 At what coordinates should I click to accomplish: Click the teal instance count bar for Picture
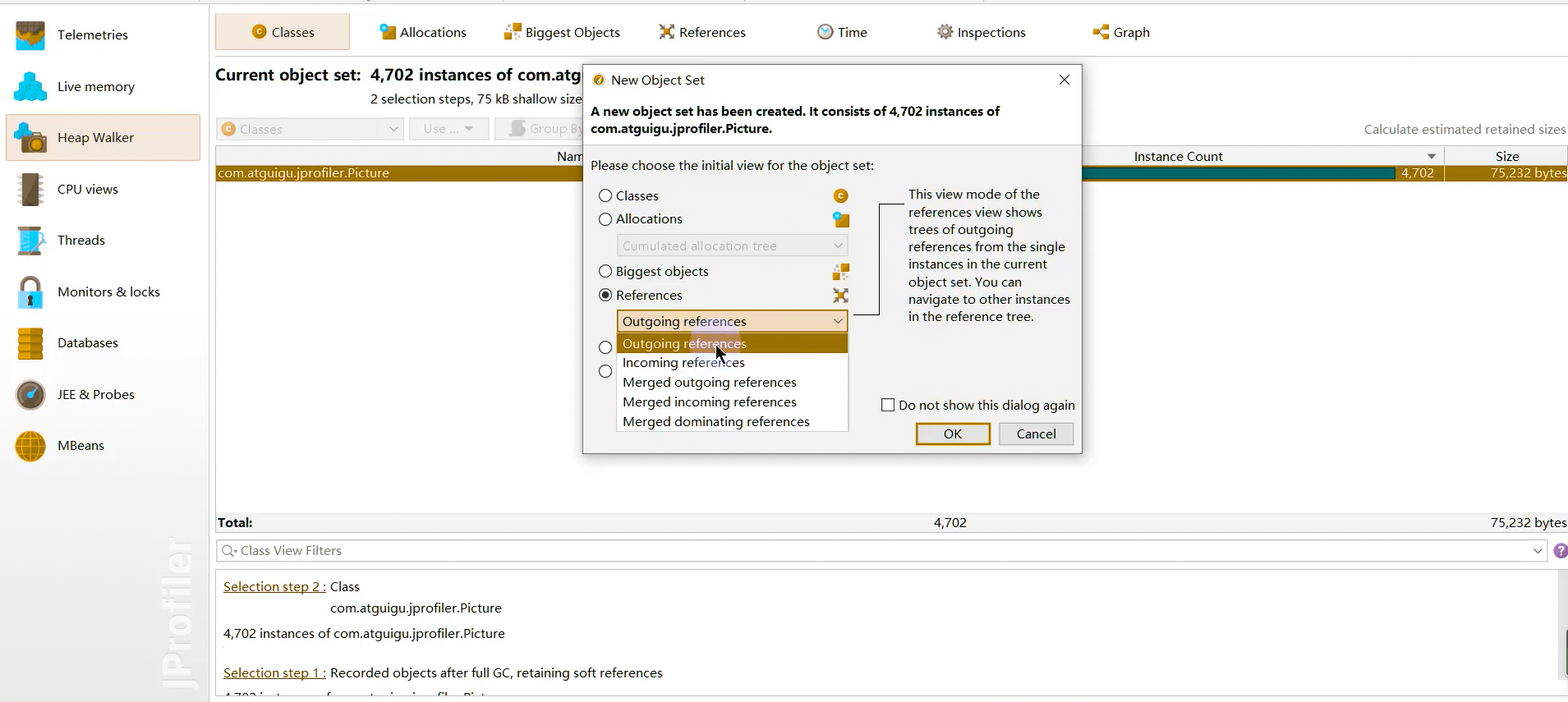tap(1238, 173)
